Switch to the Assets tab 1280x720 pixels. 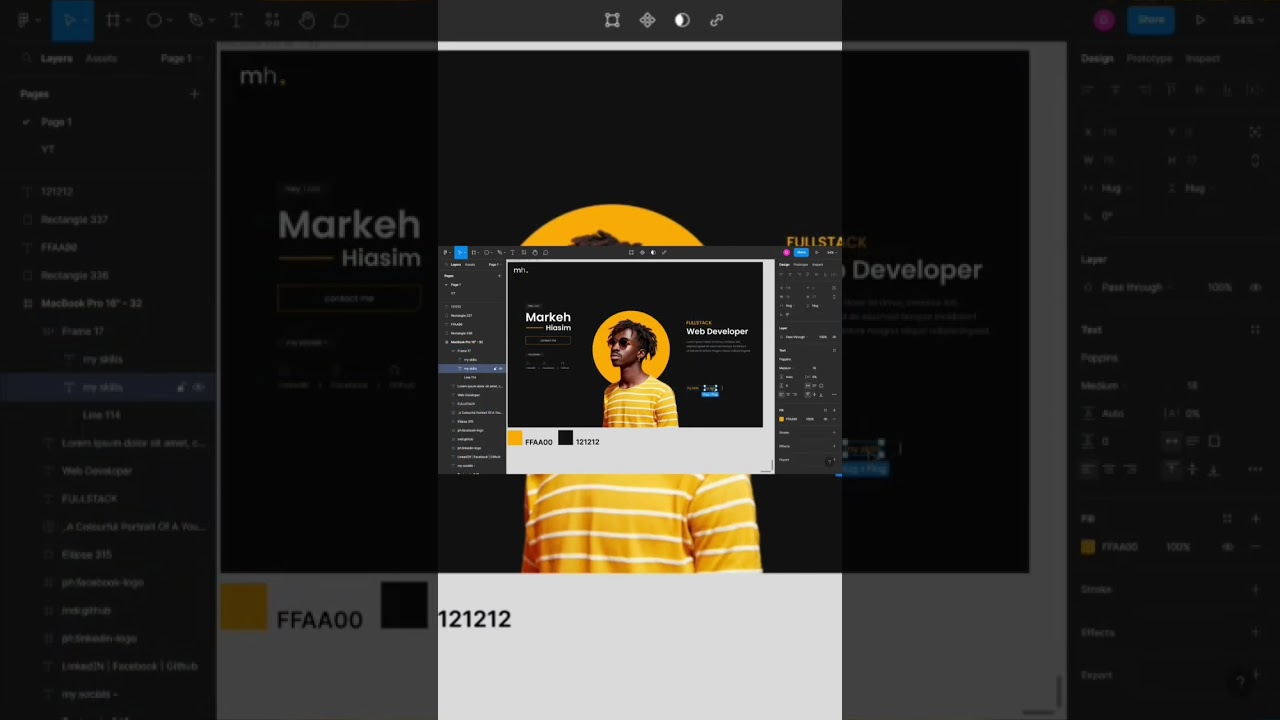tap(101, 58)
